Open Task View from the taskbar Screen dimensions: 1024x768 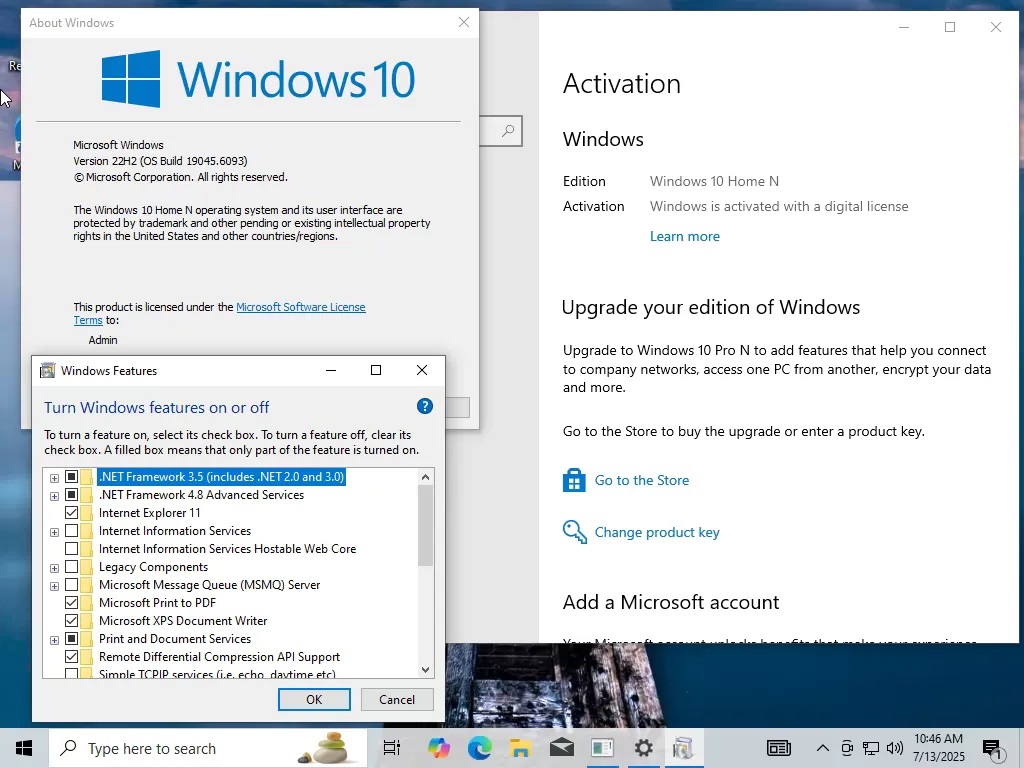pos(392,748)
